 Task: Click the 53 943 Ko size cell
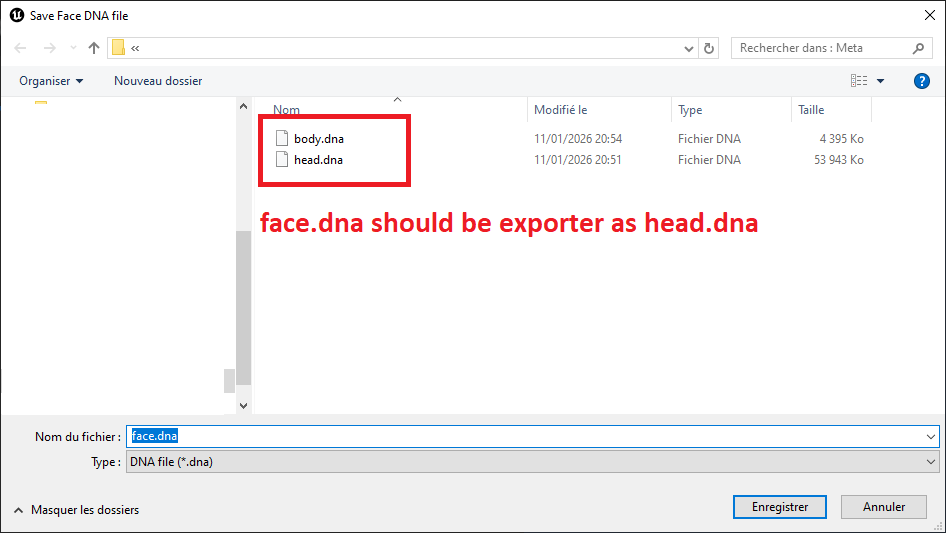click(x=839, y=160)
